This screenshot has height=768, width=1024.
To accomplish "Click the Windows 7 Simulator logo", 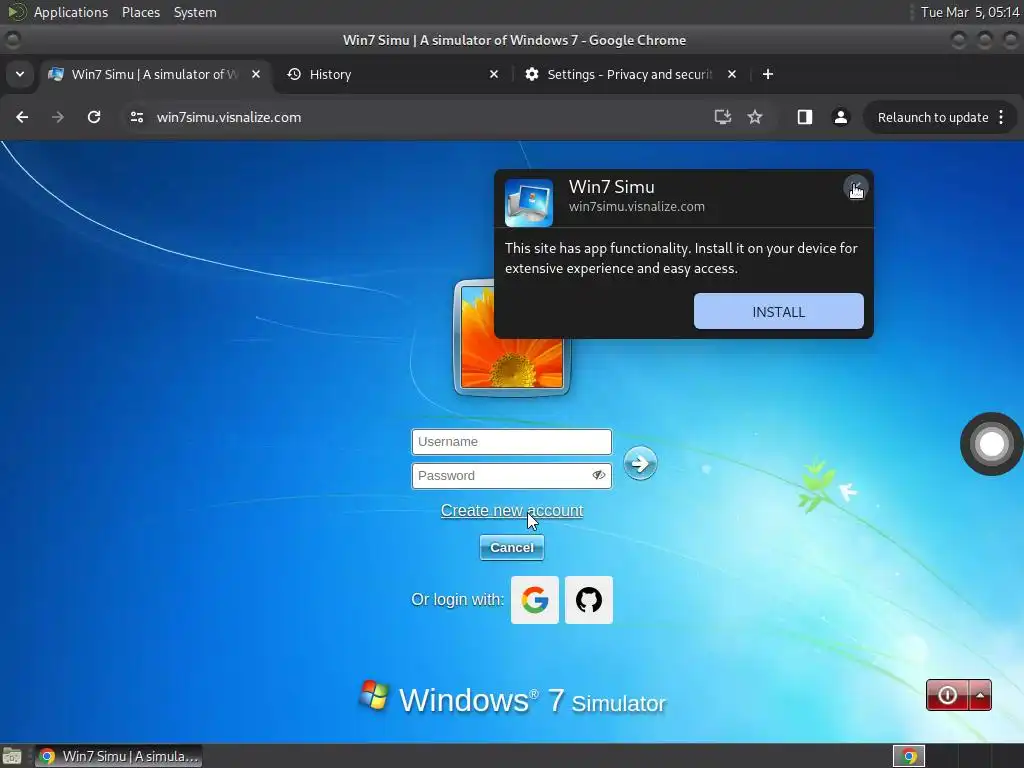I will point(513,699).
